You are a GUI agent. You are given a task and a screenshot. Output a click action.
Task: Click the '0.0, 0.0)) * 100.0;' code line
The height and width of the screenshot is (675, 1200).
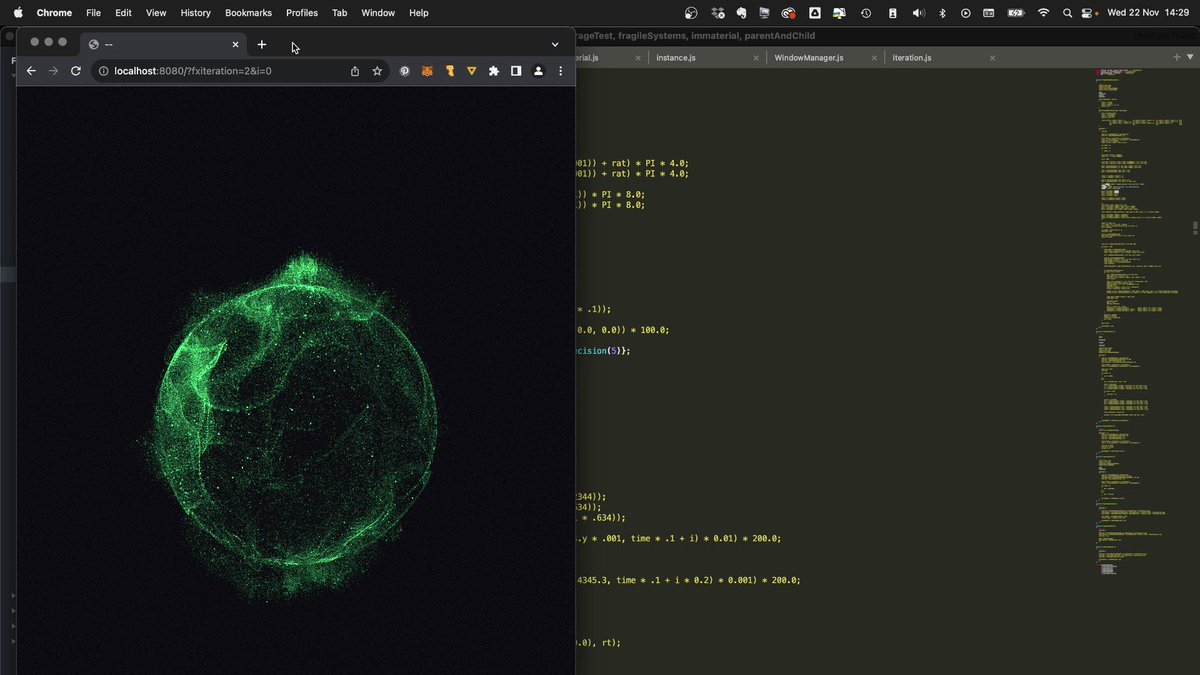(x=622, y=330)
